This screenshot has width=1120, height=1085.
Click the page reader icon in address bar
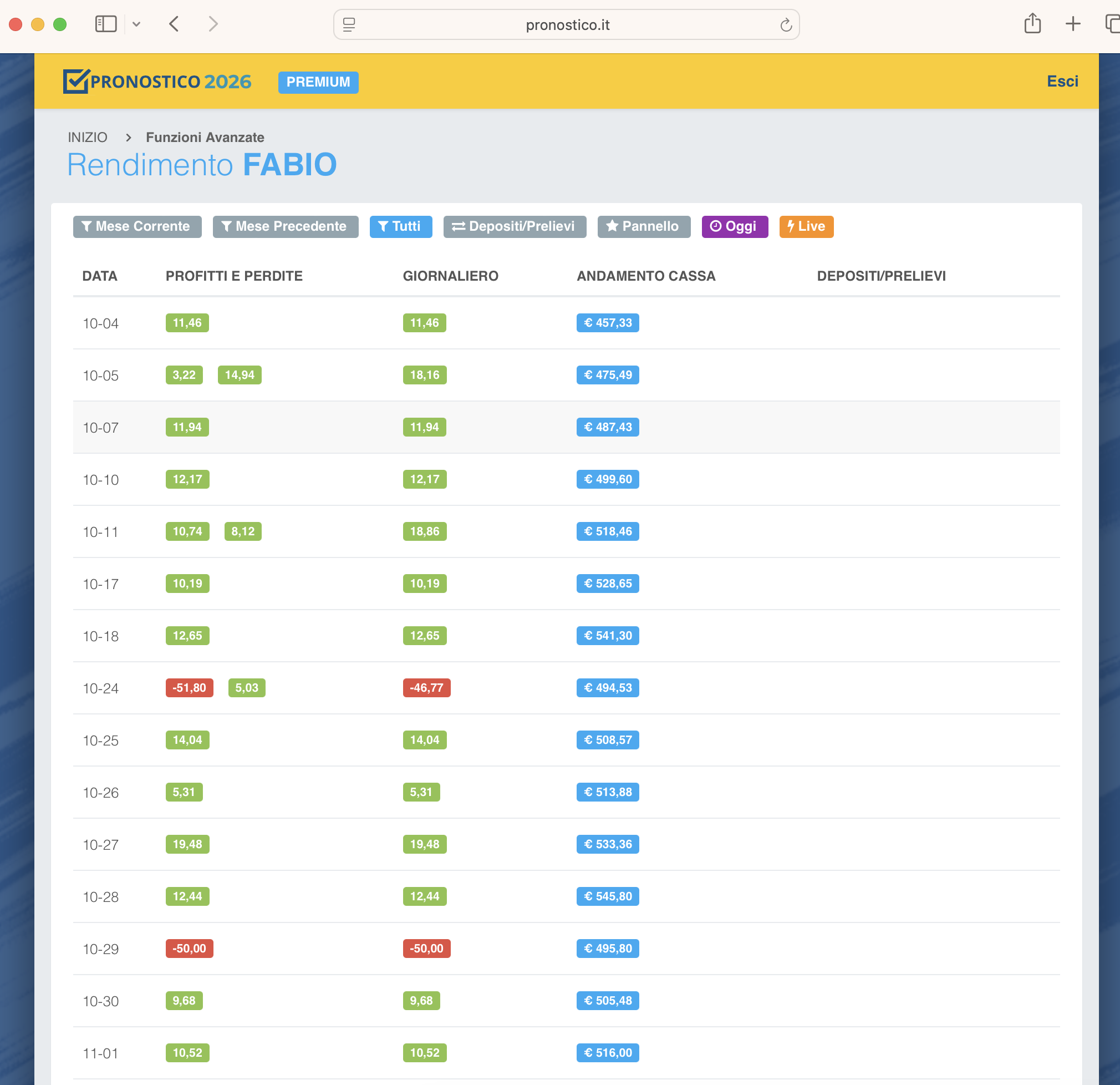pyautogui.click(x=349, y=24)
